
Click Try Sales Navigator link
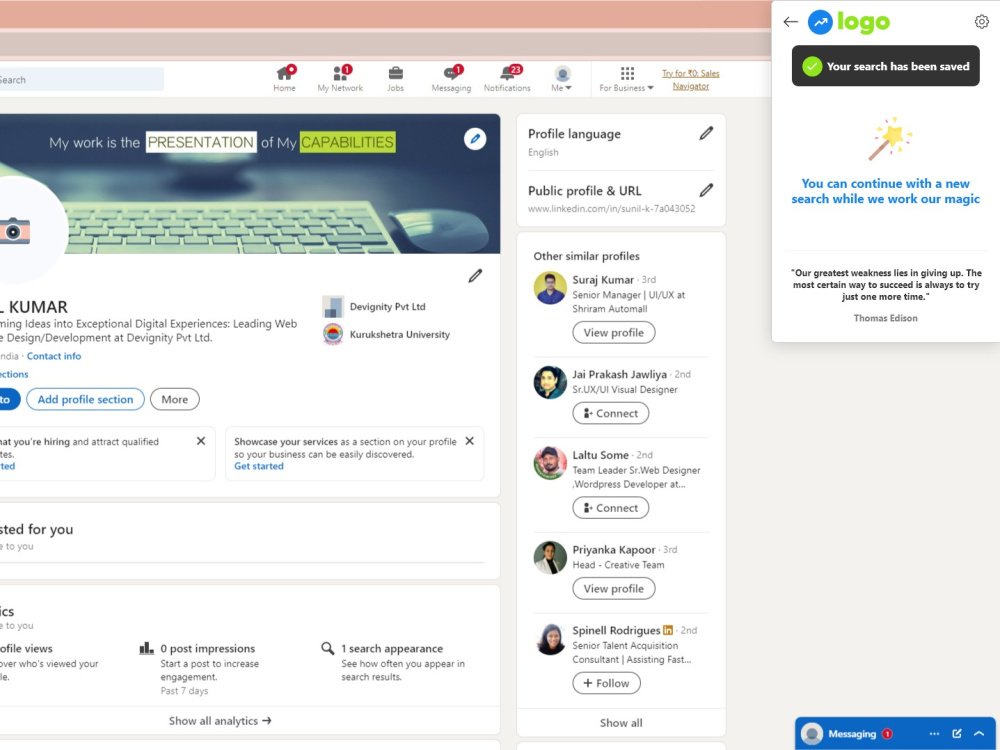(691, 80)
